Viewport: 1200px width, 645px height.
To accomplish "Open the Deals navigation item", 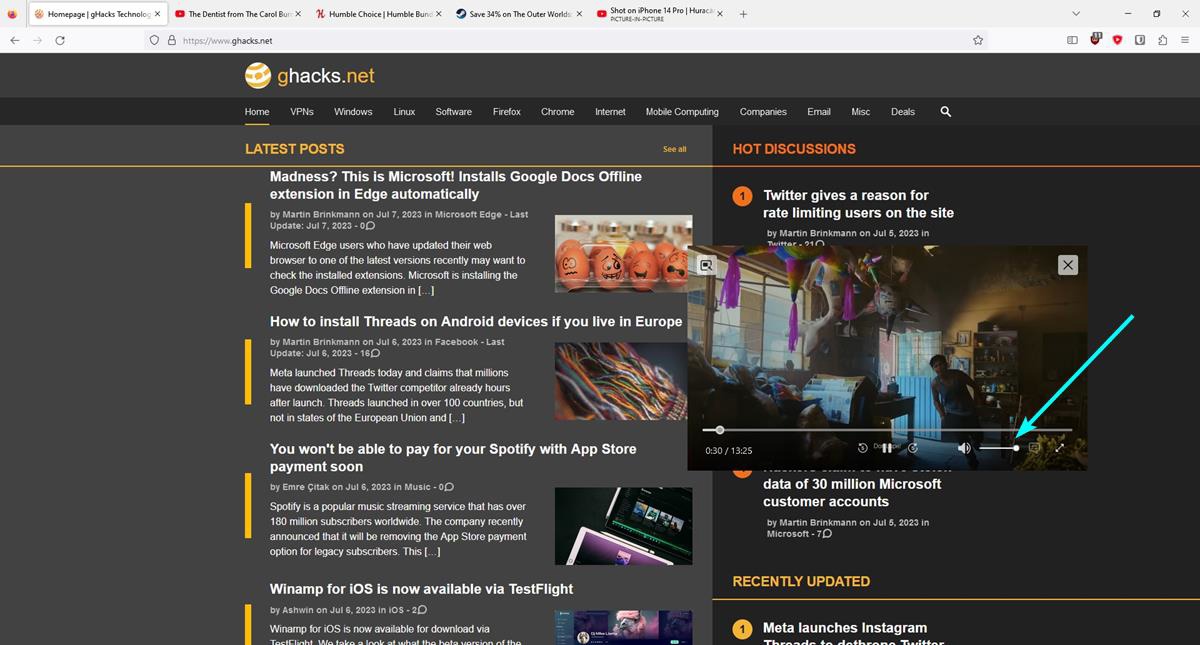I will click(x=903, y=112).
